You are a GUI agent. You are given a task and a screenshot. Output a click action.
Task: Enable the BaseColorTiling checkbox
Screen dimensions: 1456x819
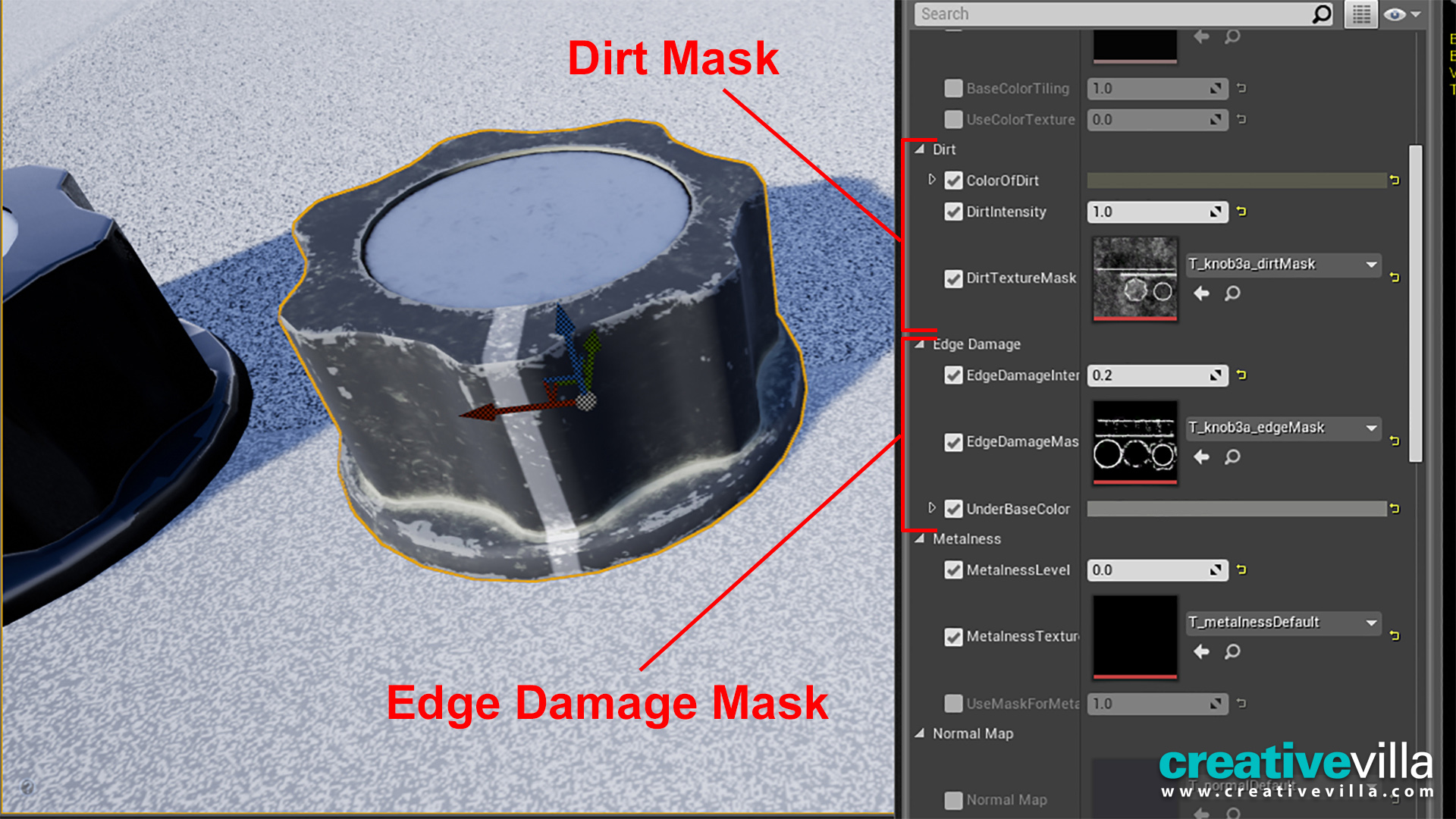tap(953, 89)
